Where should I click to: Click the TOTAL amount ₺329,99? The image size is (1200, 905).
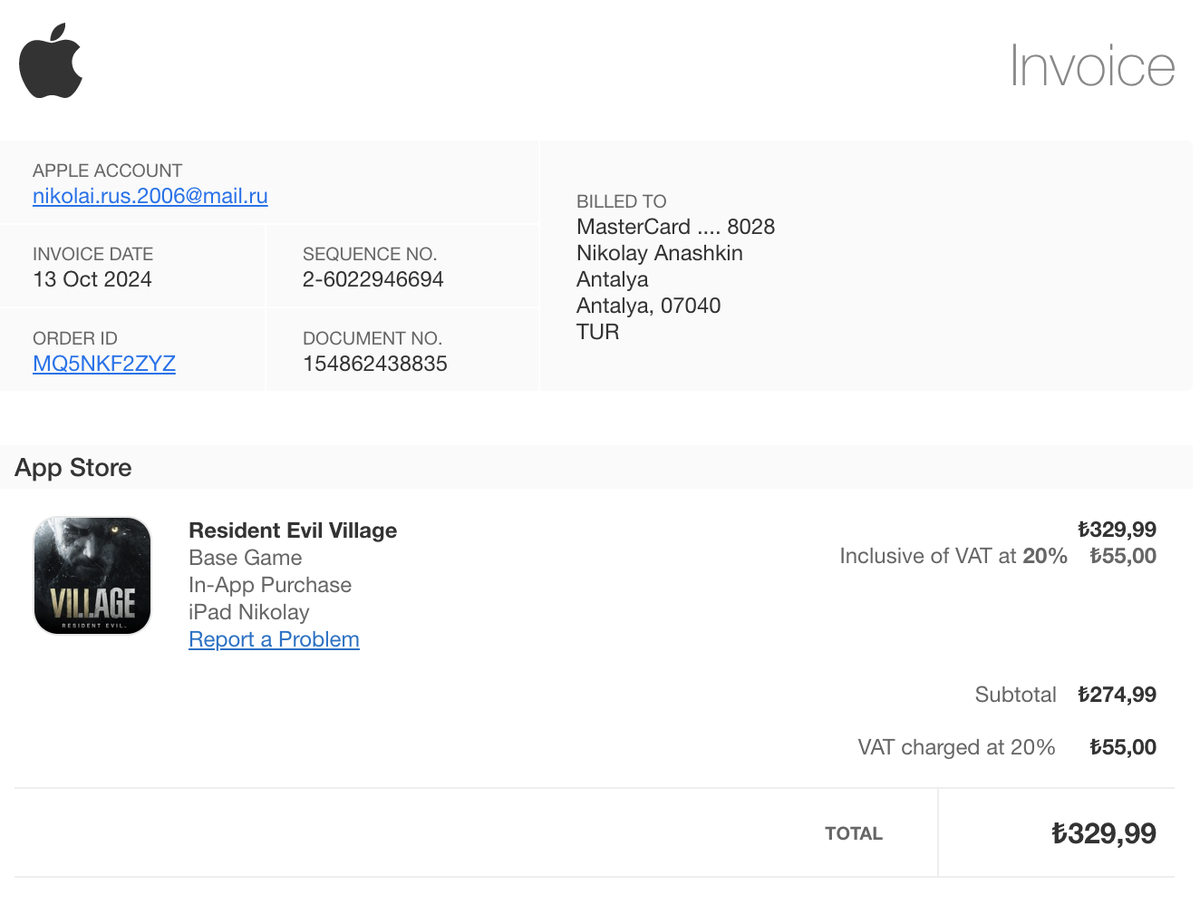tap(1104, 833)
